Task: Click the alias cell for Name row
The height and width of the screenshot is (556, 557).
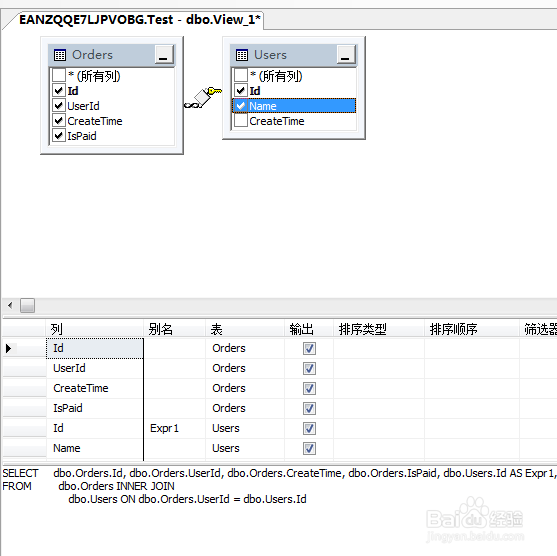Action: 174,448
